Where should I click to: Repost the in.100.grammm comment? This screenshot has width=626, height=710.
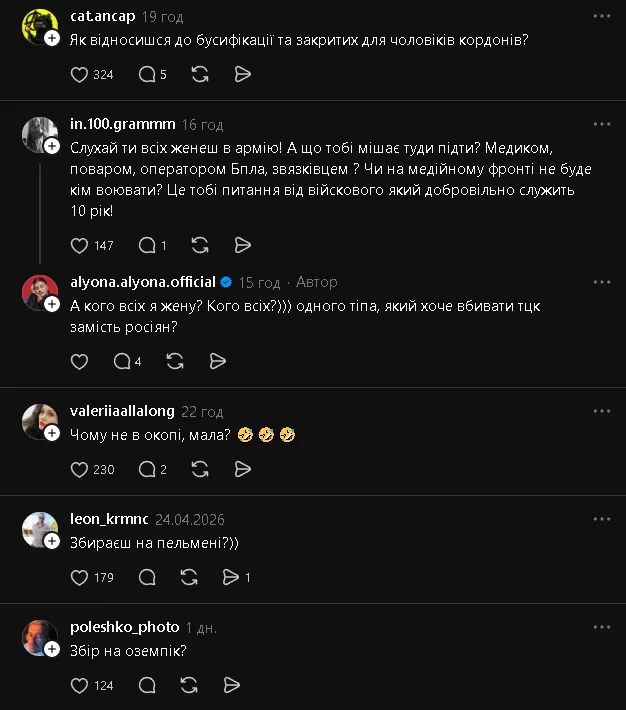(x=200, y=245)
